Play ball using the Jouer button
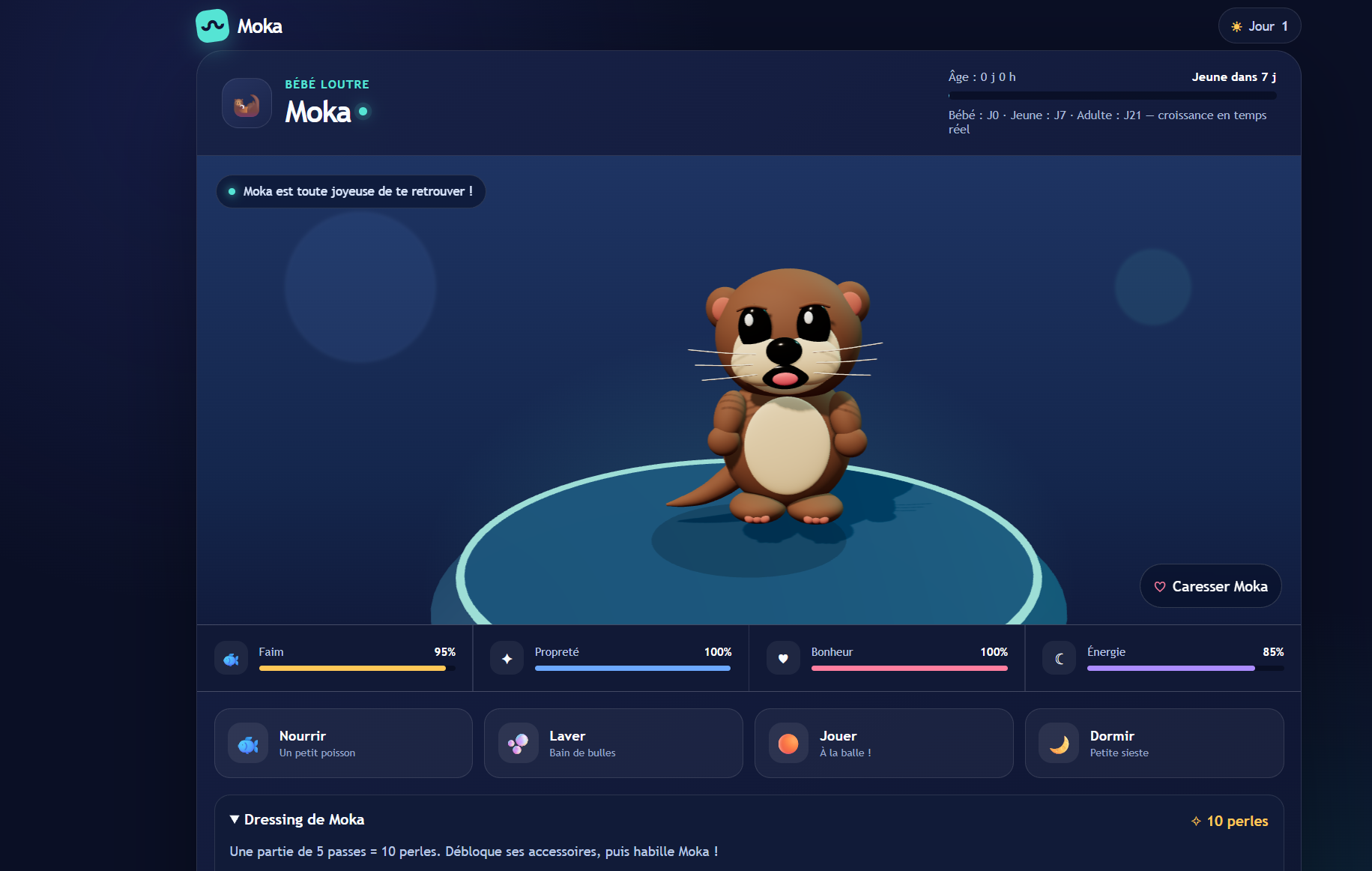The image size is (1372, 871). click(x=884, y=744)
